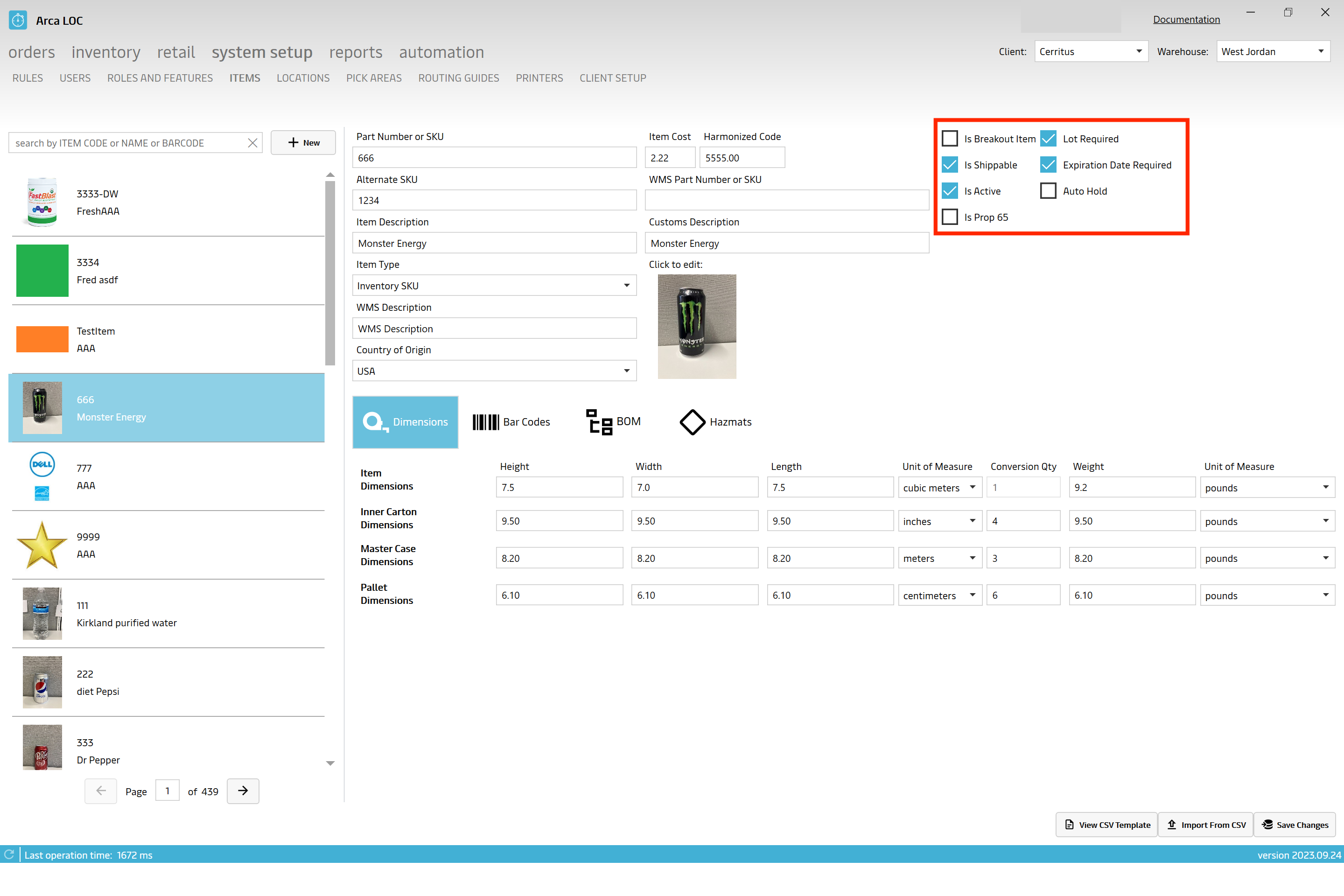This screenshot has width=1344, height=896.
Task: Click the diamond Hazmats icon
Action: tap(693, 422)
